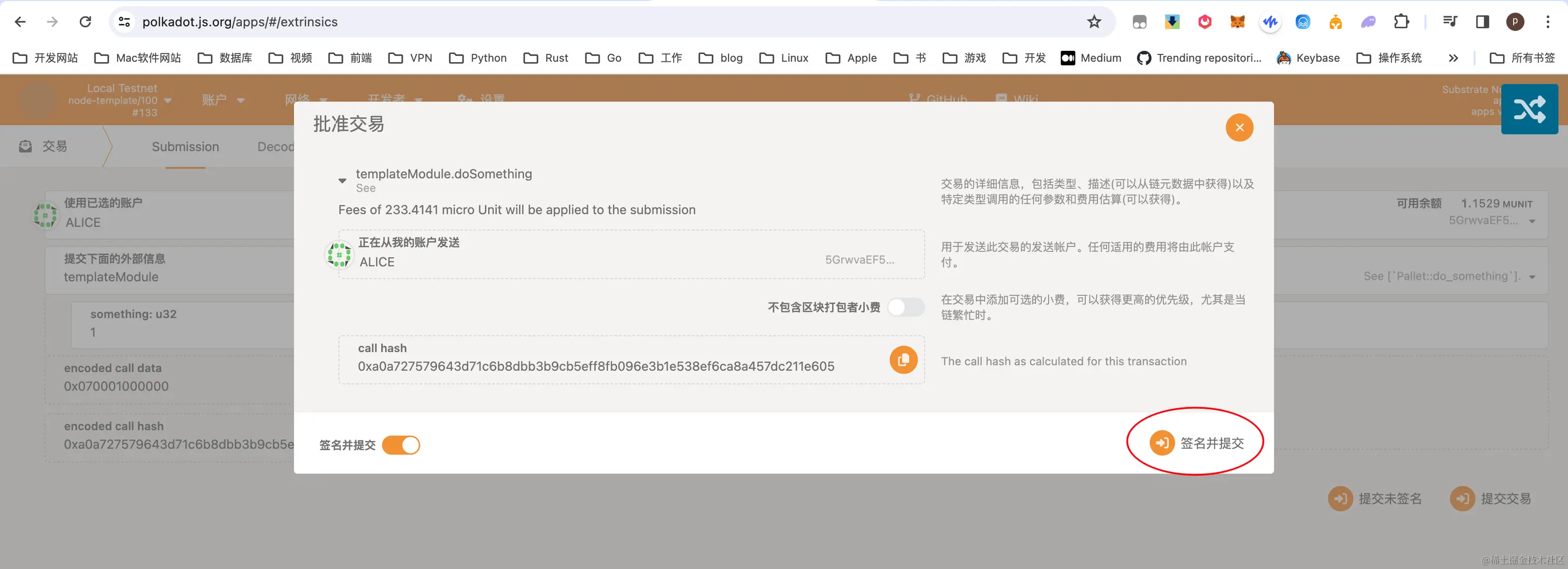Copy the call hash with orange icon
1568x569 pixels.
[x=903, y=360]
